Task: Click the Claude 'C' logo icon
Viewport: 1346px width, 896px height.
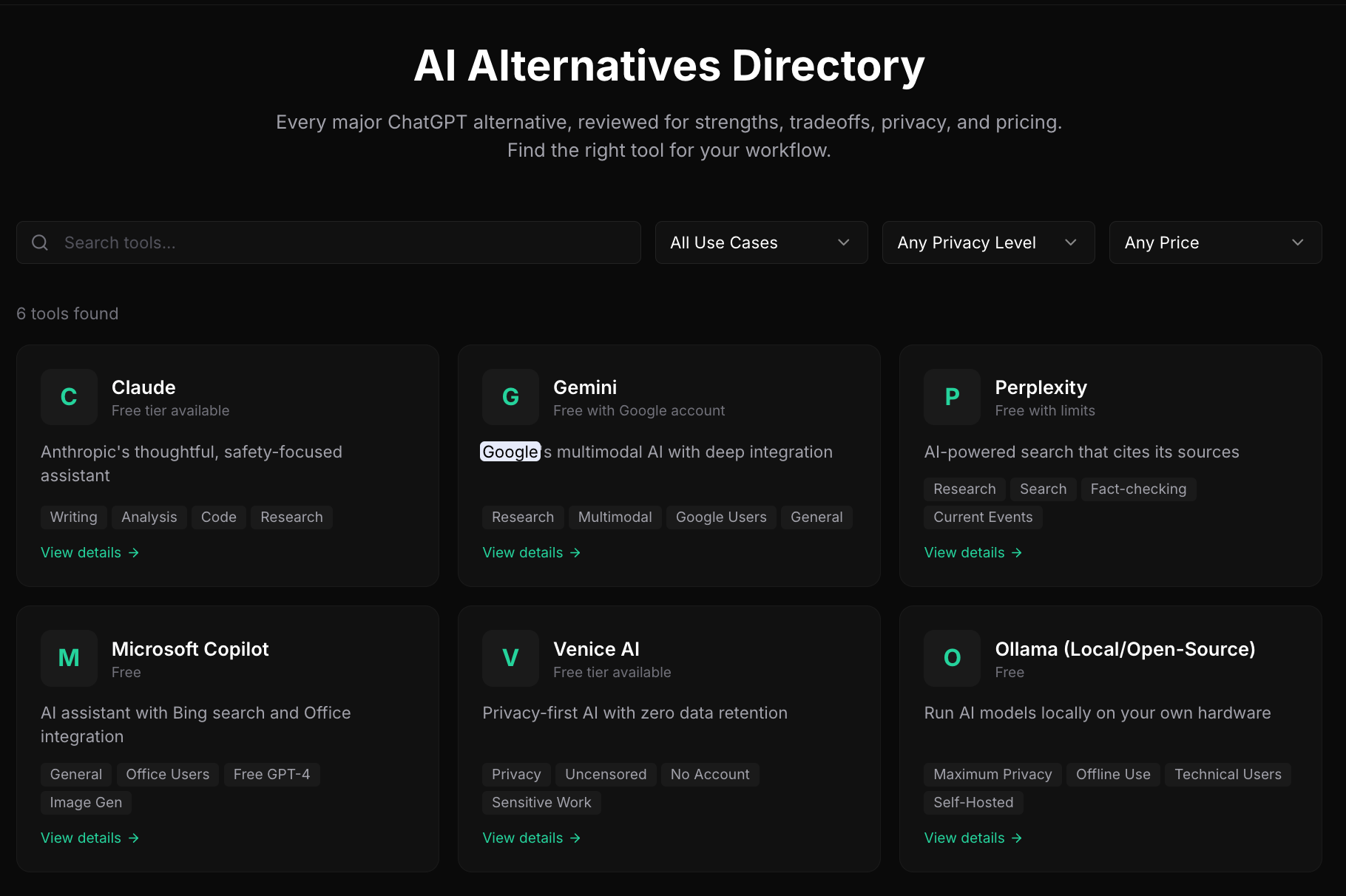Action: coord(69,397)
